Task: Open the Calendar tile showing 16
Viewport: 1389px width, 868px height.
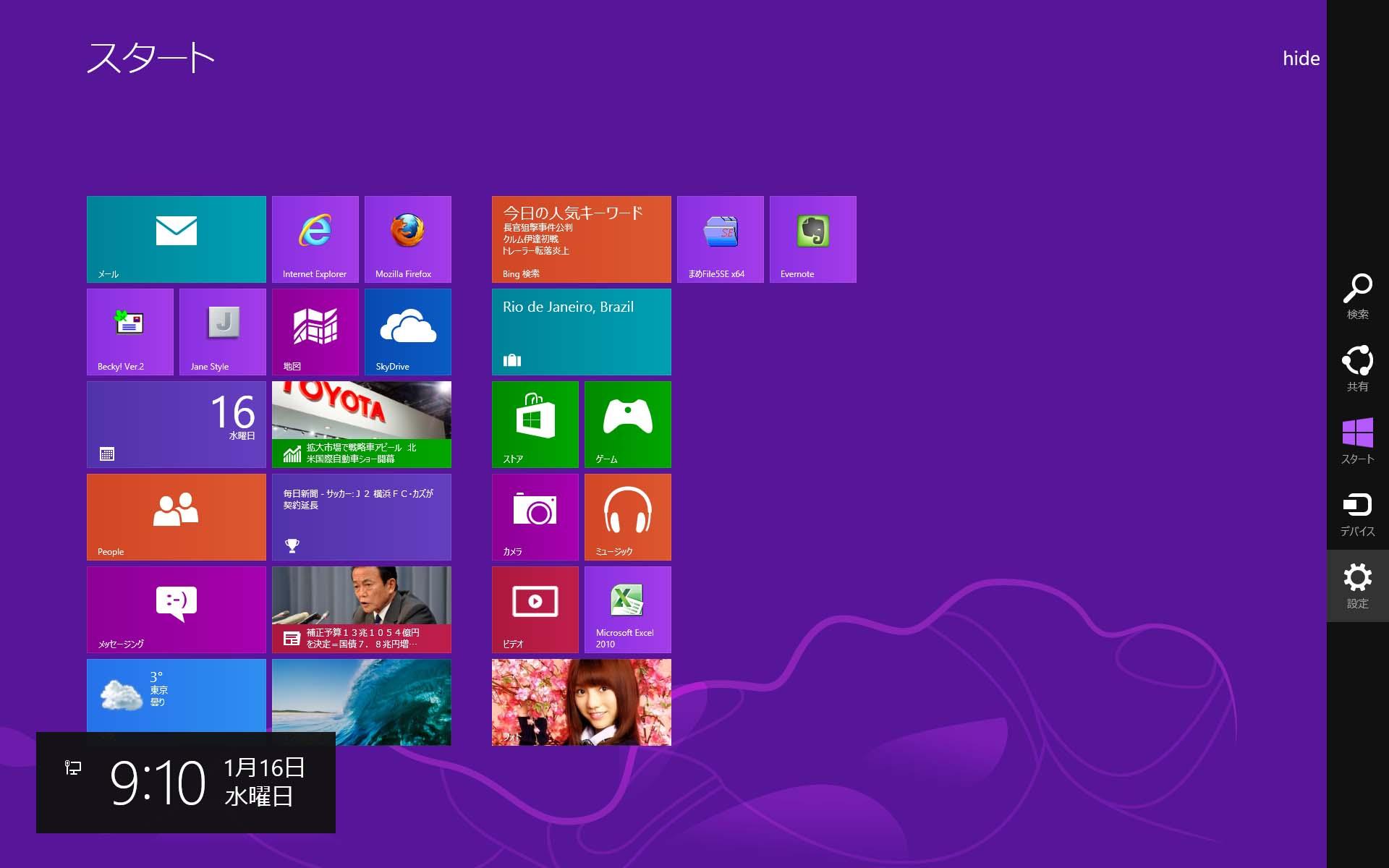Action: [176, 424]
